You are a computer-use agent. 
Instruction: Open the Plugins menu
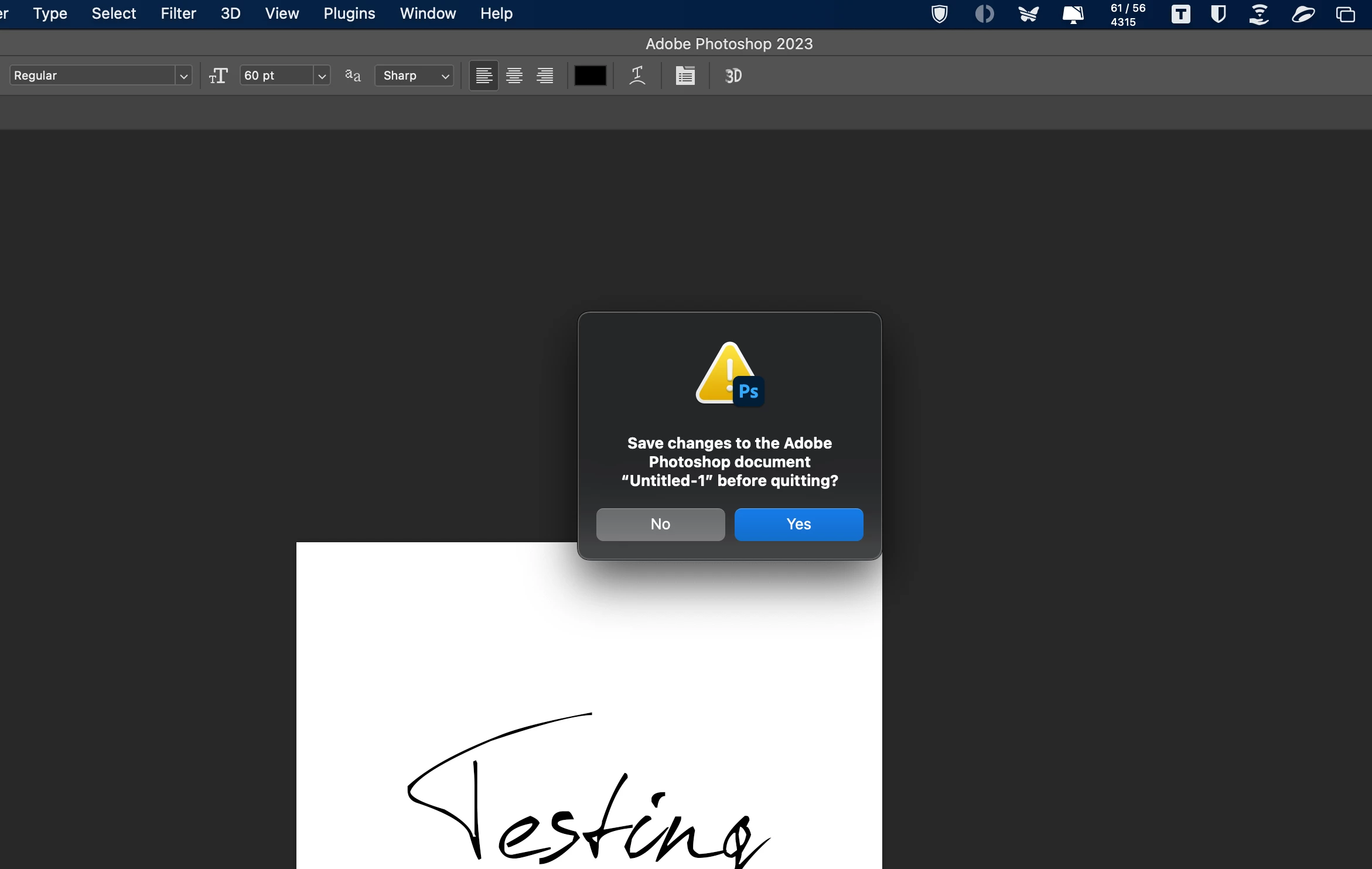pyautogui.click(x=349, y=13)
